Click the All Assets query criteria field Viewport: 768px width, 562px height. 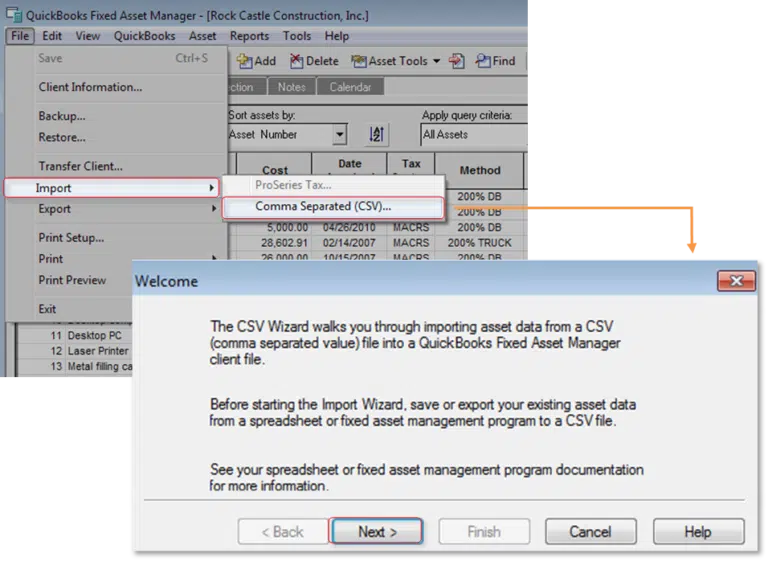(474, 134)
